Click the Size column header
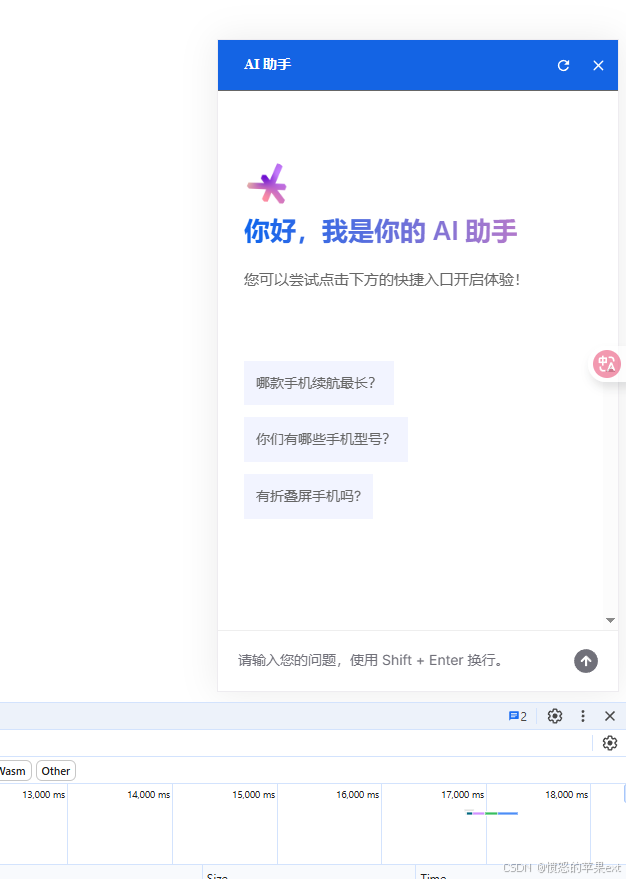The image size is (626, 879). (217, 876)
